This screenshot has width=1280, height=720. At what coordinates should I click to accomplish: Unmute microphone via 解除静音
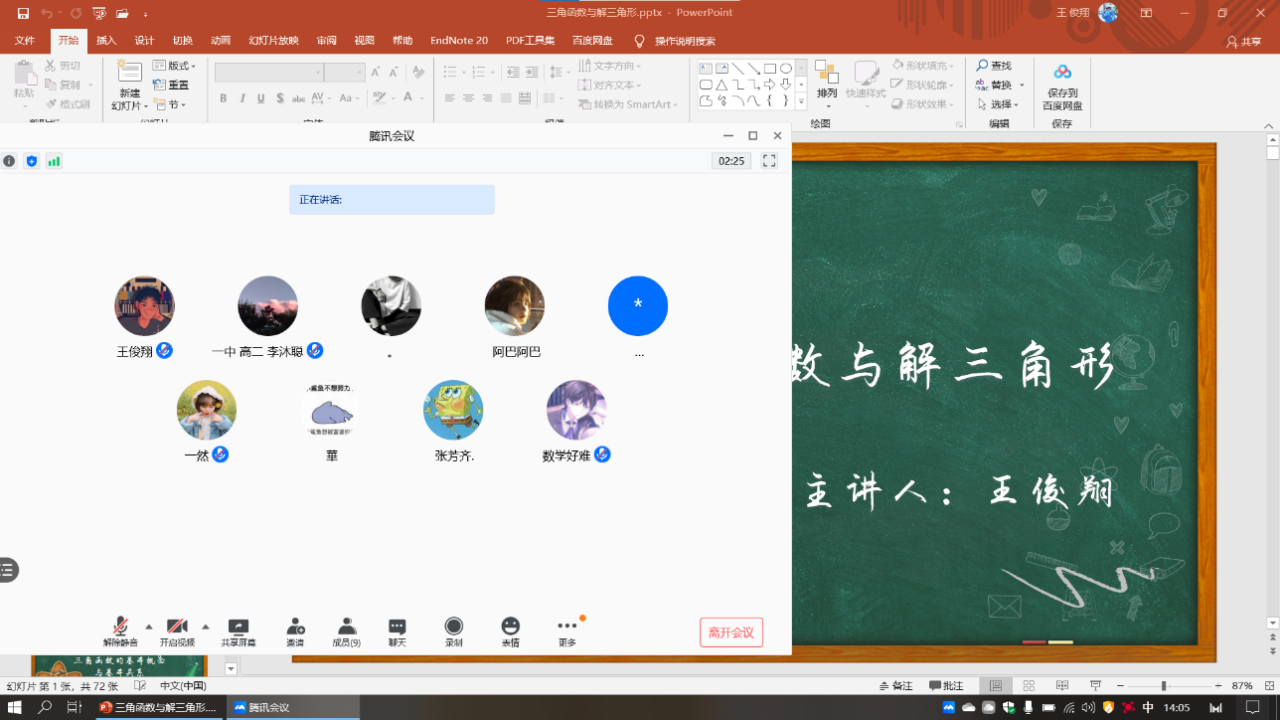(120, 628)
